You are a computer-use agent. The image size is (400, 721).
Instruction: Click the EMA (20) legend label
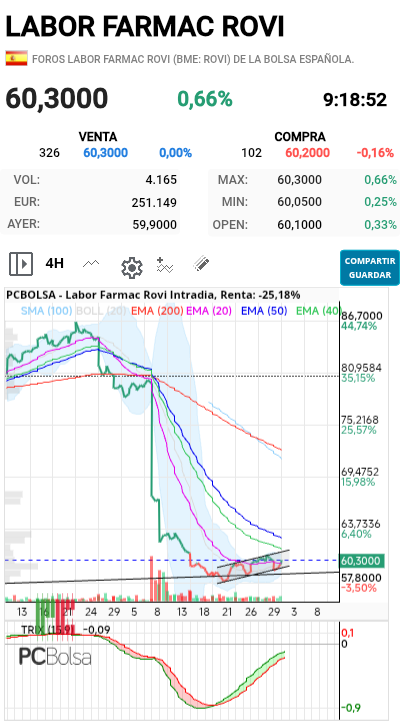tap(211, 311)
